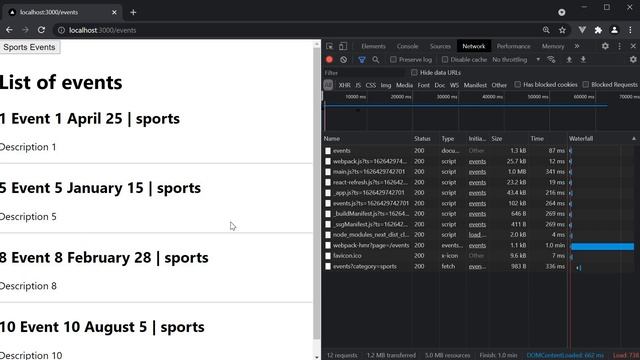Open the Vue devtools extension icon
Screen dimensions: 640x360
[x=582, y=30]
